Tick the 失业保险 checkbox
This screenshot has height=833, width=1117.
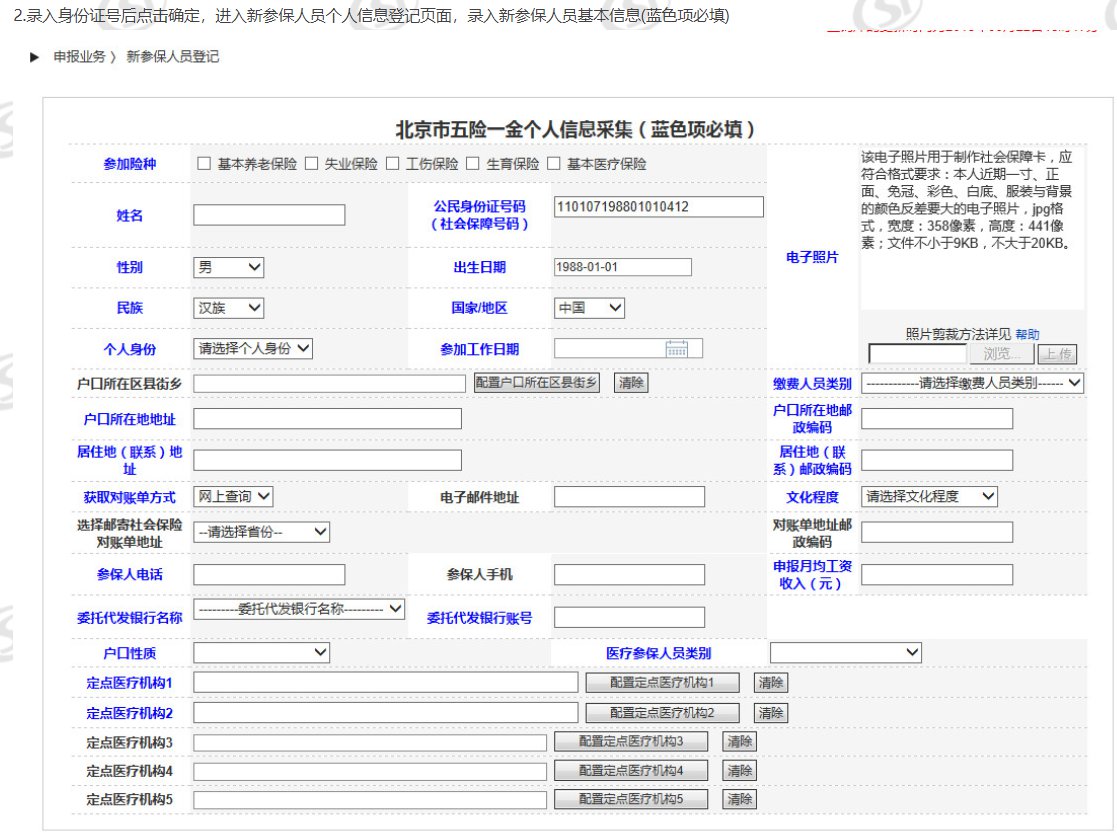pyautogui.click(x=311, y=164)
